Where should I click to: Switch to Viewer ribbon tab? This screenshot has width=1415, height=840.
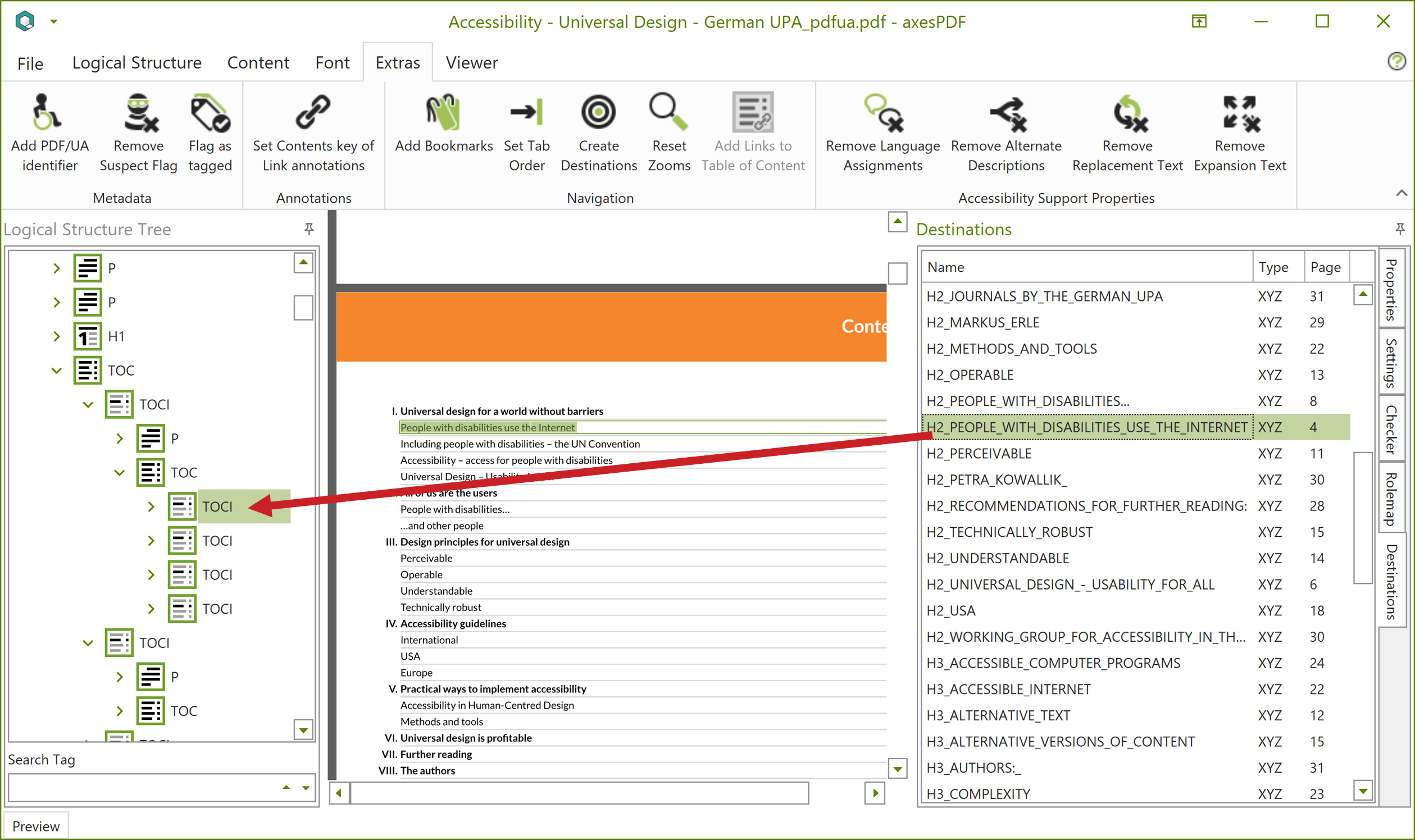(472, 62)
